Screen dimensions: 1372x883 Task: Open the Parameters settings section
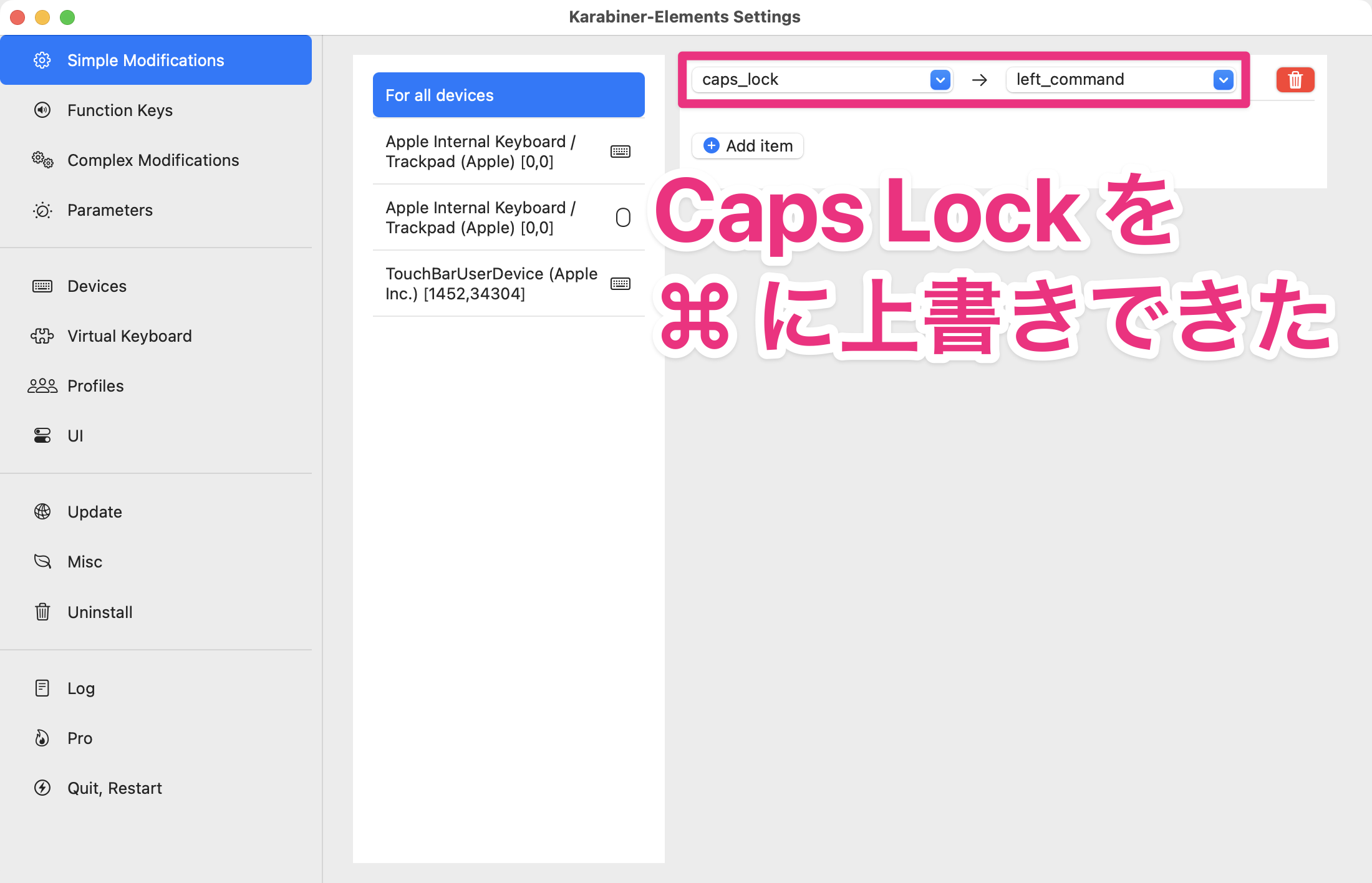pos(110,210)
